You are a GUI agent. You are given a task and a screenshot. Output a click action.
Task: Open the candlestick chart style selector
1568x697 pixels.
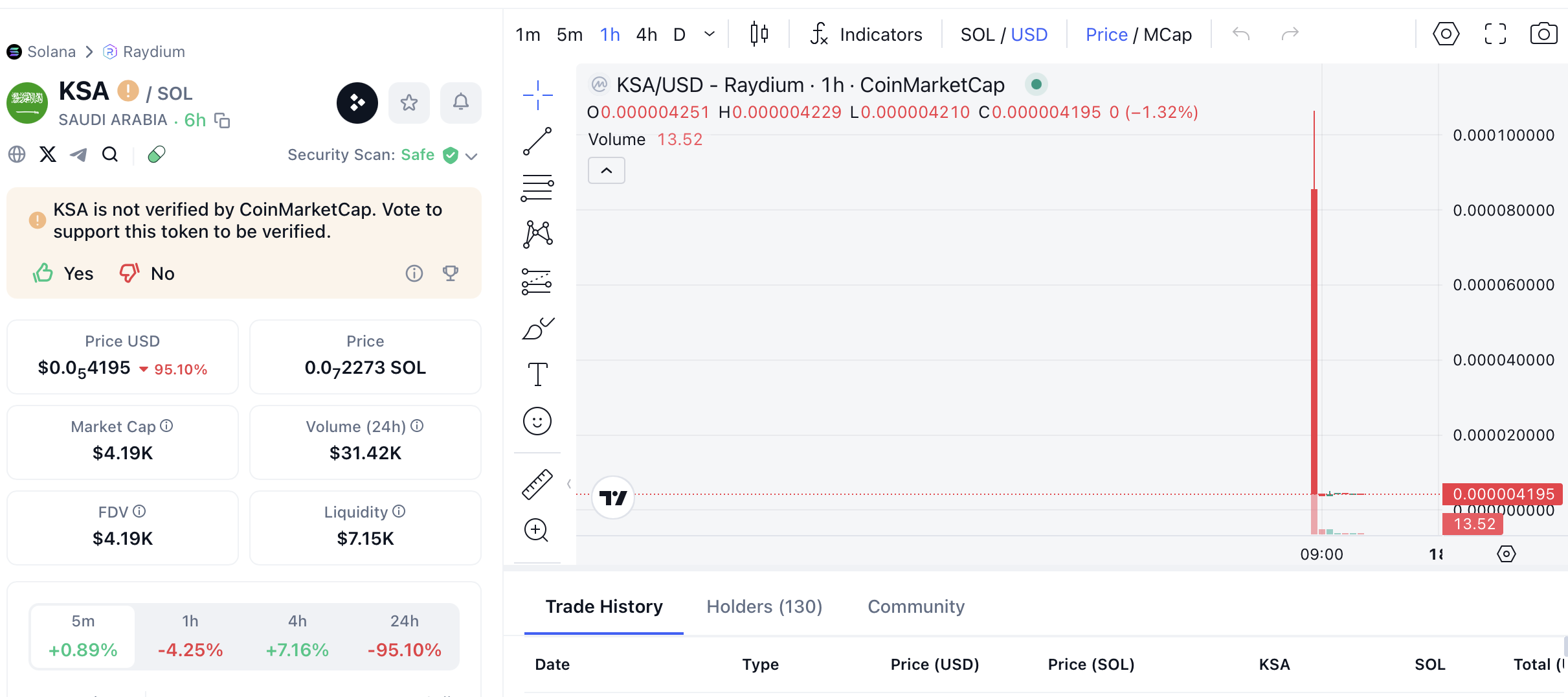click(759, 34)
